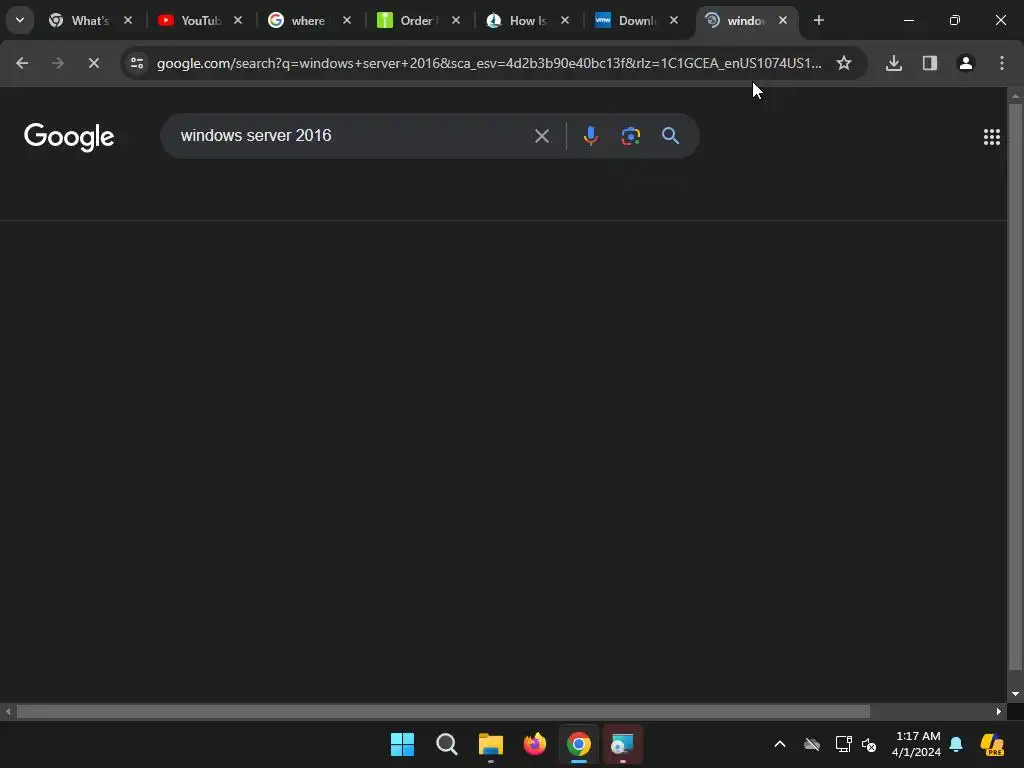Viewport: 1024px width, 768px height.
Task: Close the "Order" tab
Action: point(456,20)
